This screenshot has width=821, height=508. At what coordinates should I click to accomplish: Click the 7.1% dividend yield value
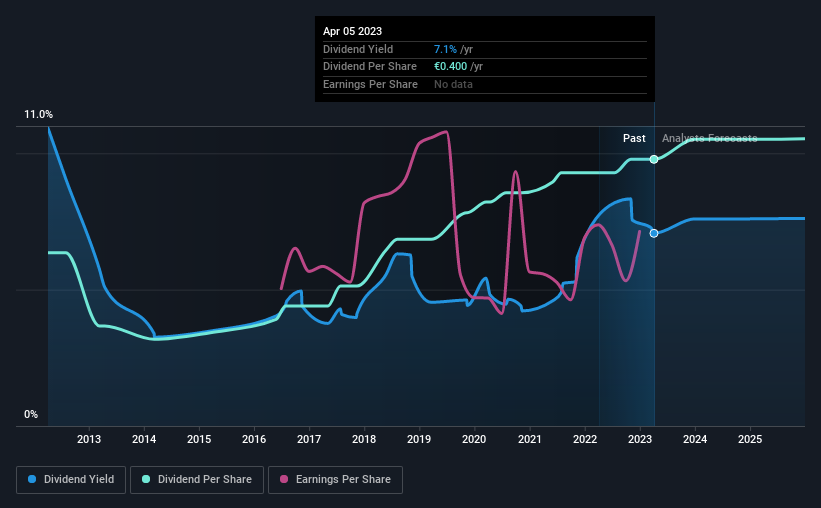point(445,49)
